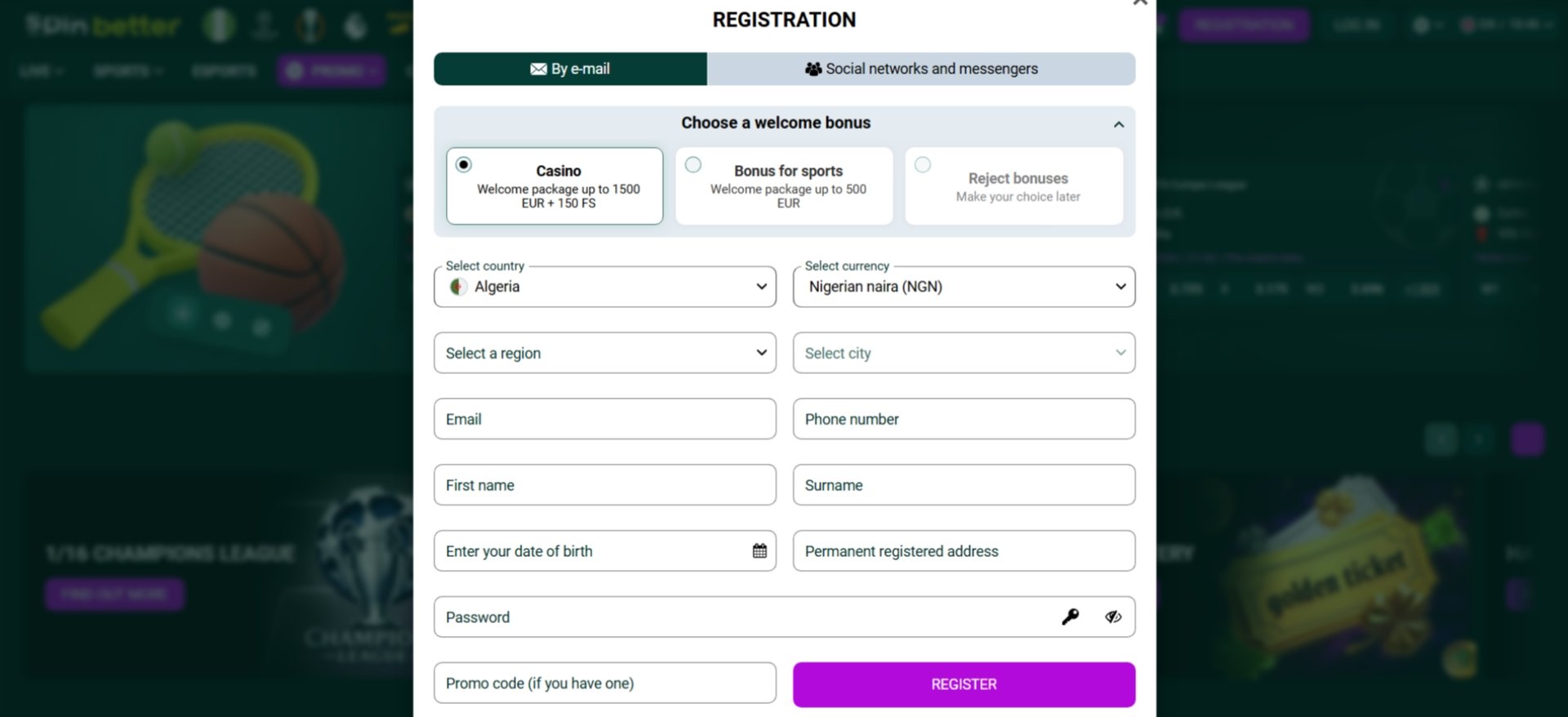The image size is (1568, 717).
Task: Click the crossed-eye icon to show the password
Action: [1112, 617]
